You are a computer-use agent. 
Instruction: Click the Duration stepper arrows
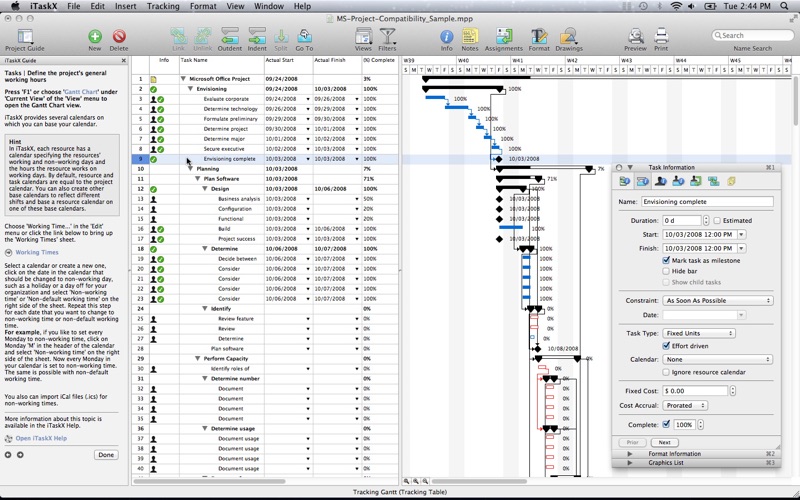706,220
